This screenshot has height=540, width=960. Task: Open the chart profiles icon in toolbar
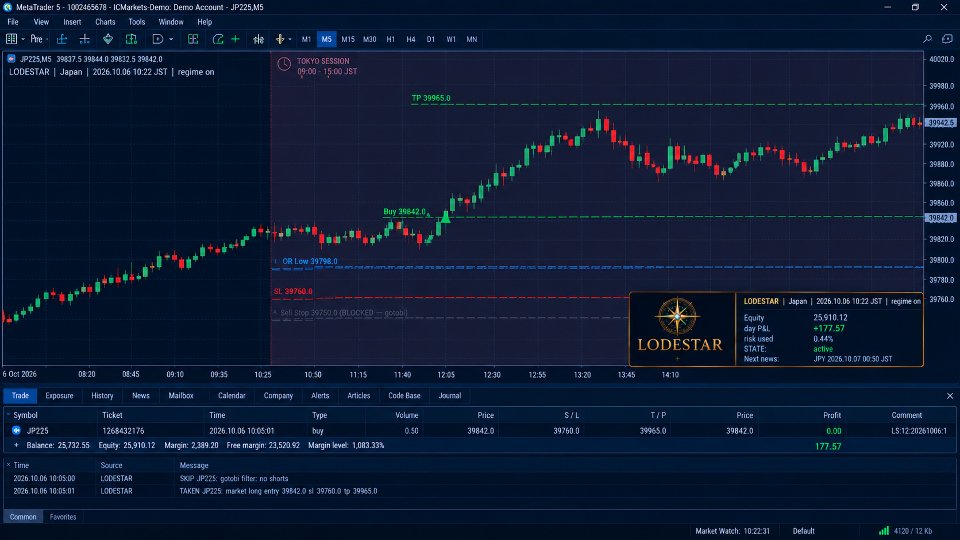(11, 39)
